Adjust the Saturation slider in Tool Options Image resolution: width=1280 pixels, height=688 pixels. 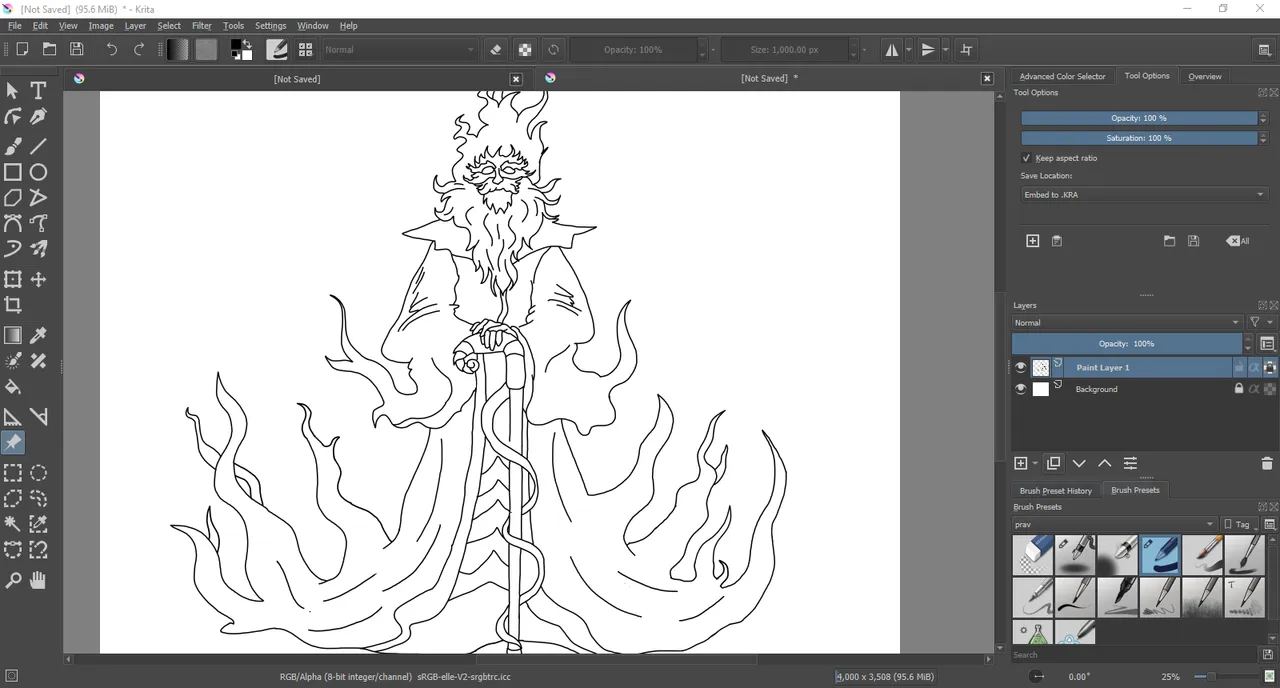(x=1137, y=138)
